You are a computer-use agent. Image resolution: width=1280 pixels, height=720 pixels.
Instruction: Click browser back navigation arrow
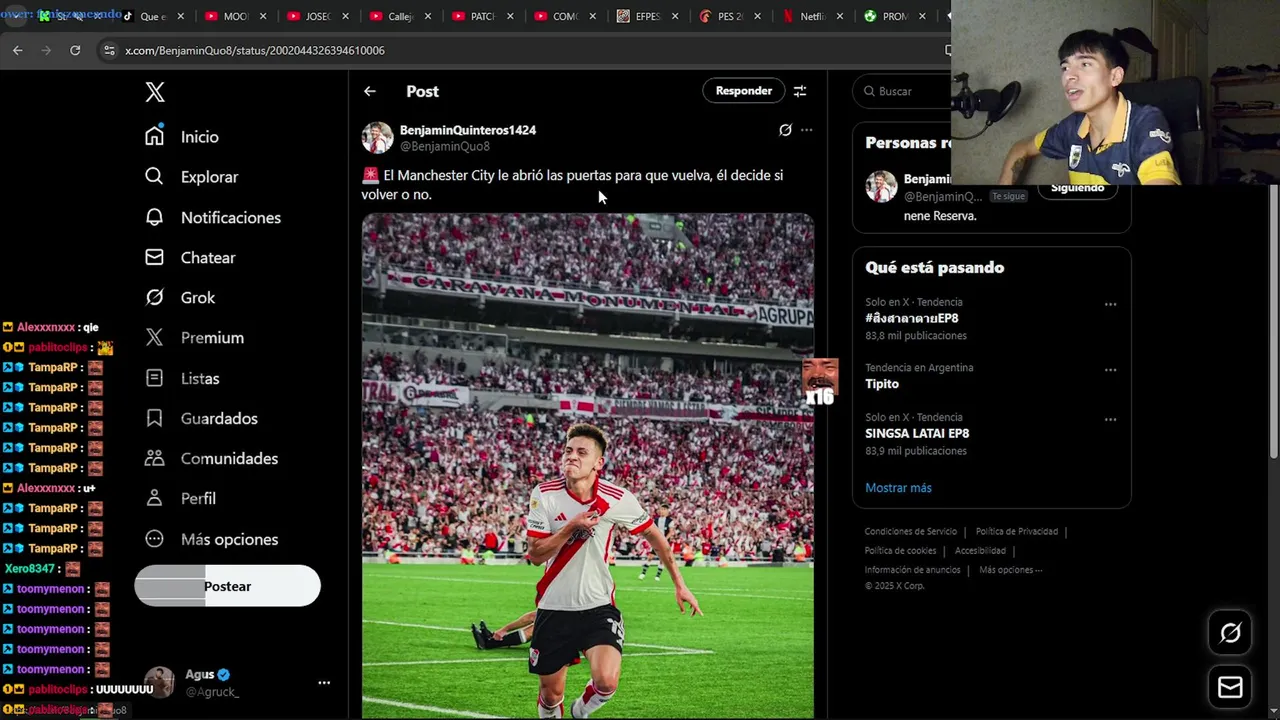coord(18,50)
